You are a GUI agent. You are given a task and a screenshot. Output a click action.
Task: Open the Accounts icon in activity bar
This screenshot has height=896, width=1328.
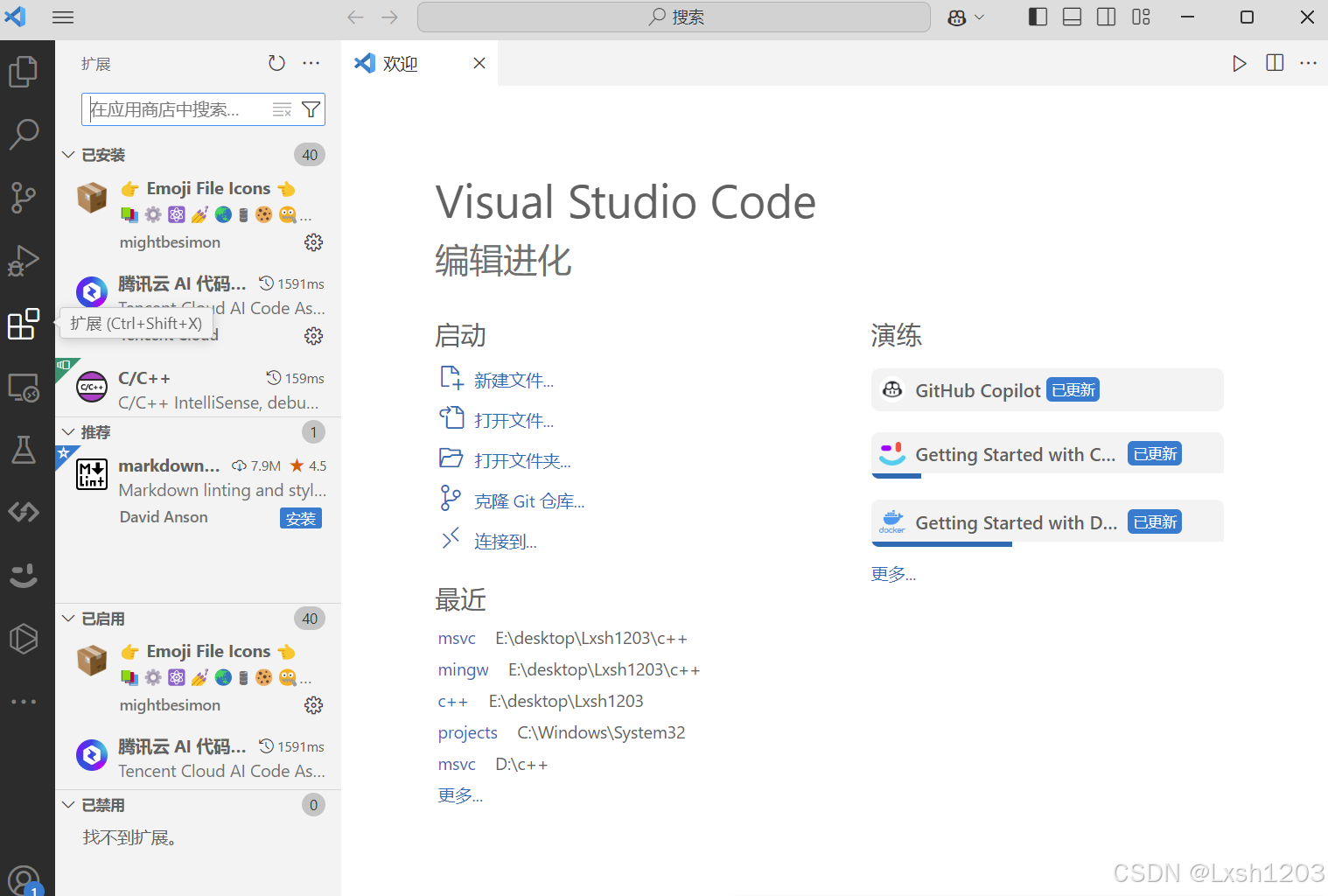(x=24, y=879)
